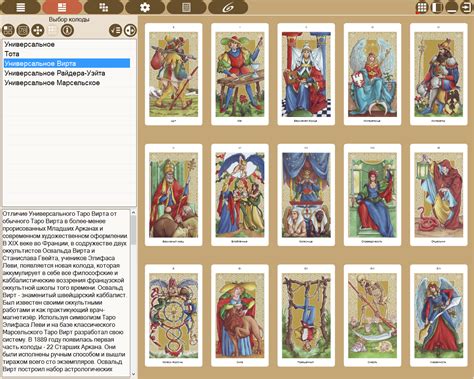Open the gear settings tab
Image resolution: width=474 pixels, height=379 pixels.
tap(145, 7)
